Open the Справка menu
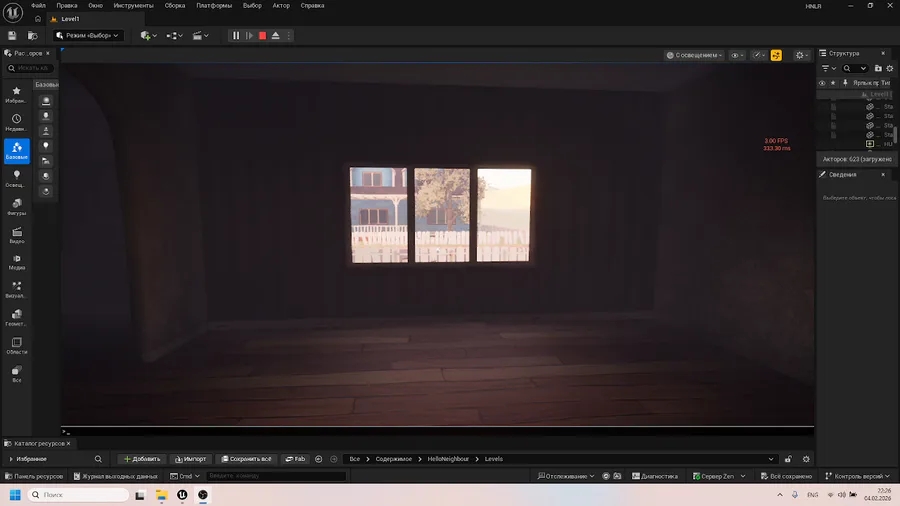This screenshot has width=900, height=506. click(x=312, y=6)
